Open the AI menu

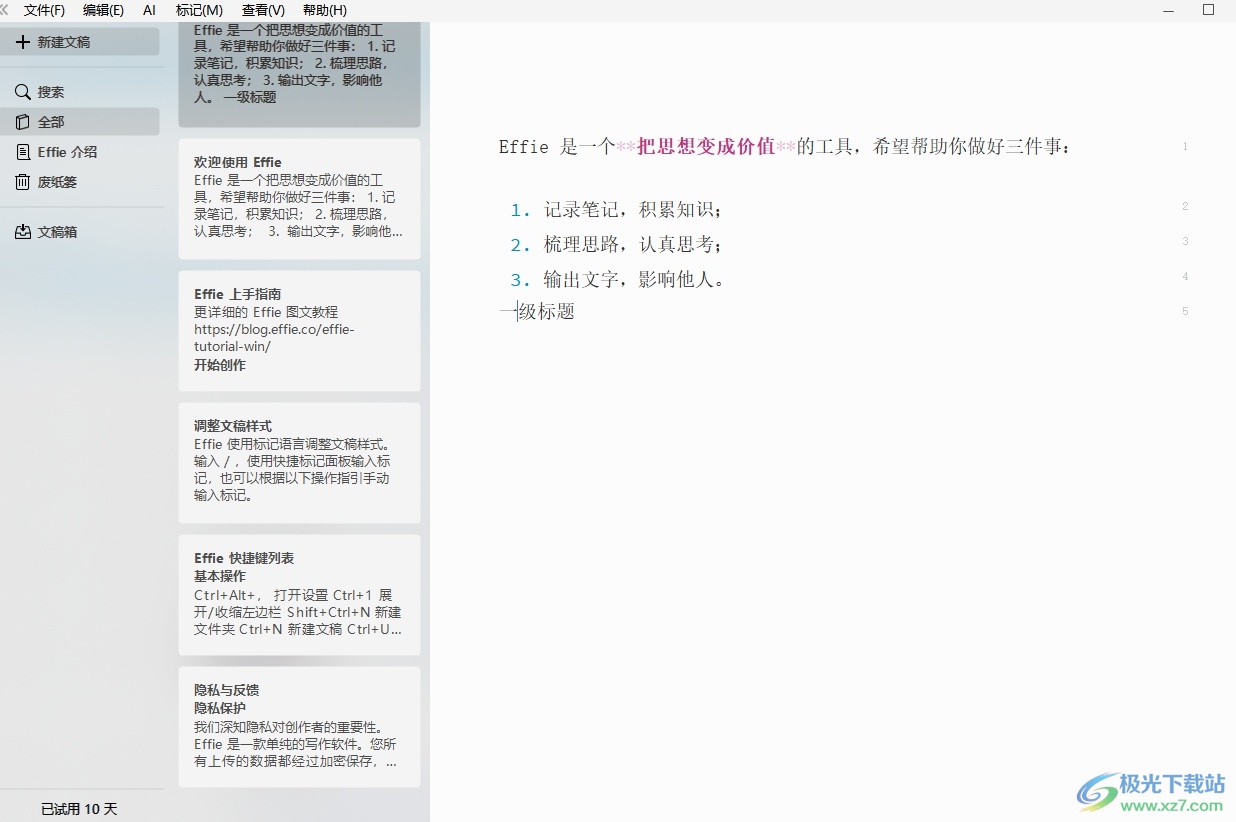(x=149, y=10)
